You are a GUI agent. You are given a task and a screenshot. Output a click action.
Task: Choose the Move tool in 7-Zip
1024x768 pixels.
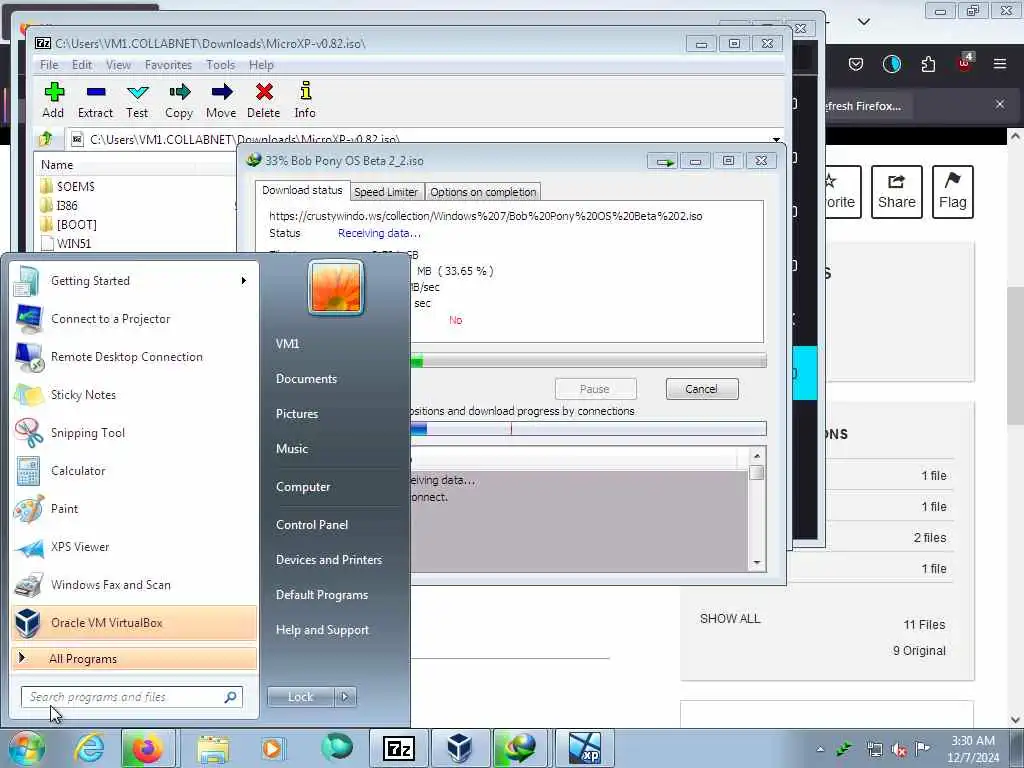[x=221, y=100]
